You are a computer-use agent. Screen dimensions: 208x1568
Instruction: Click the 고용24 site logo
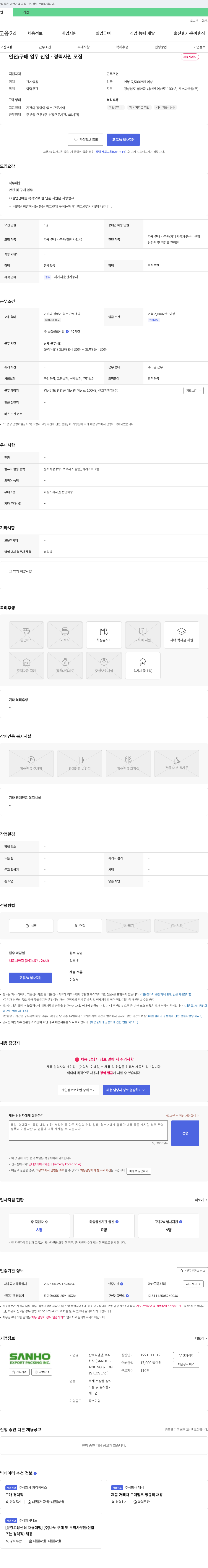pos(8,34)
